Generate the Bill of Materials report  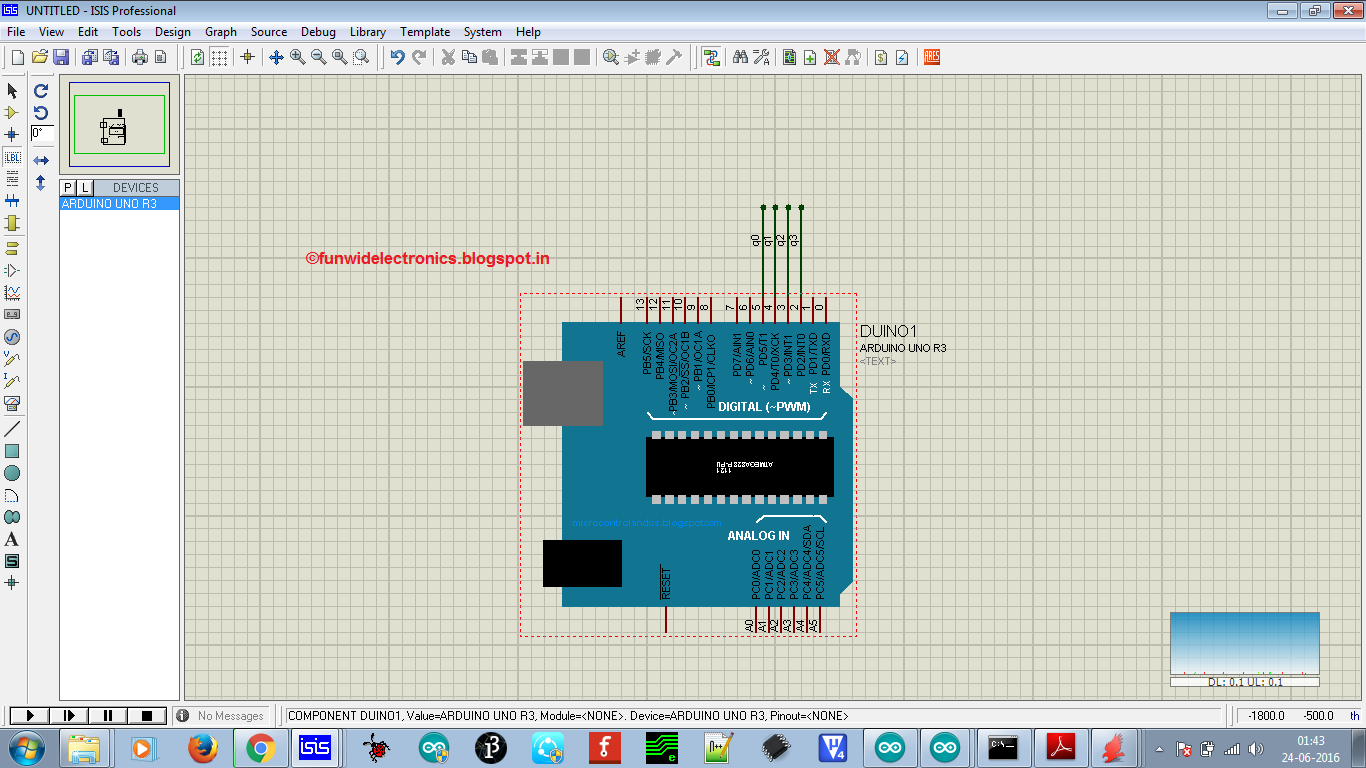point(881,58)
